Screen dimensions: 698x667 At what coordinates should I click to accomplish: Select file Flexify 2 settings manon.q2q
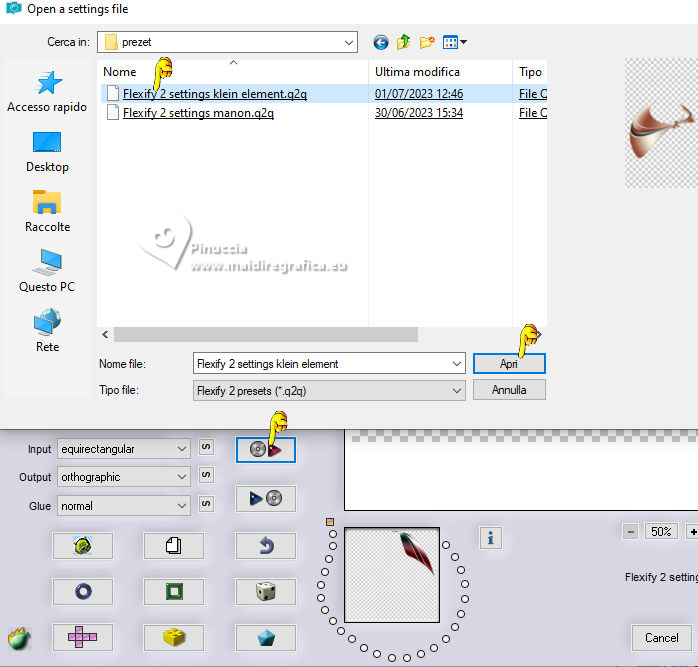point(198,113)
